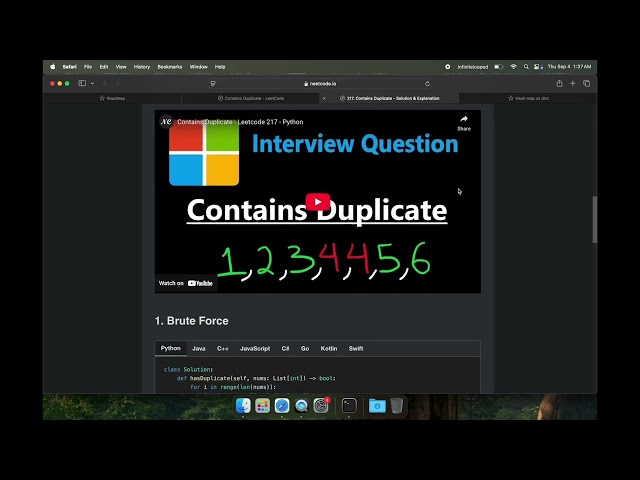Click the date and time Thu Sep 4
The width and height of the screenshot is (640, 480).
click(x=569, y=67)
